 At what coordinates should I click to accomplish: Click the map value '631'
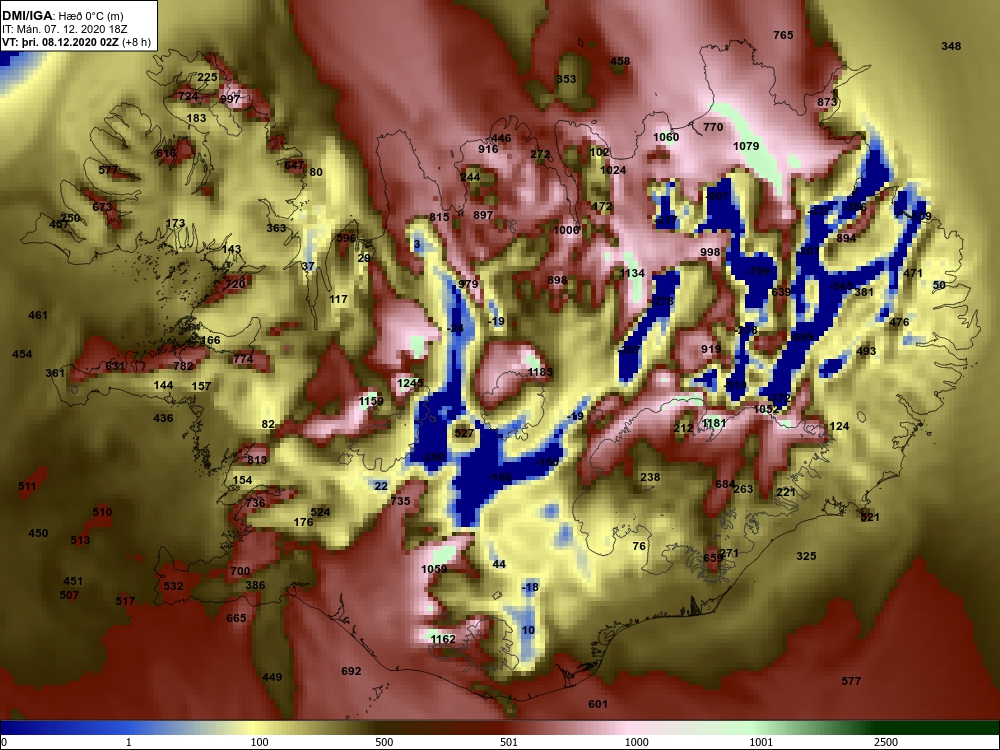click(115, 365)
